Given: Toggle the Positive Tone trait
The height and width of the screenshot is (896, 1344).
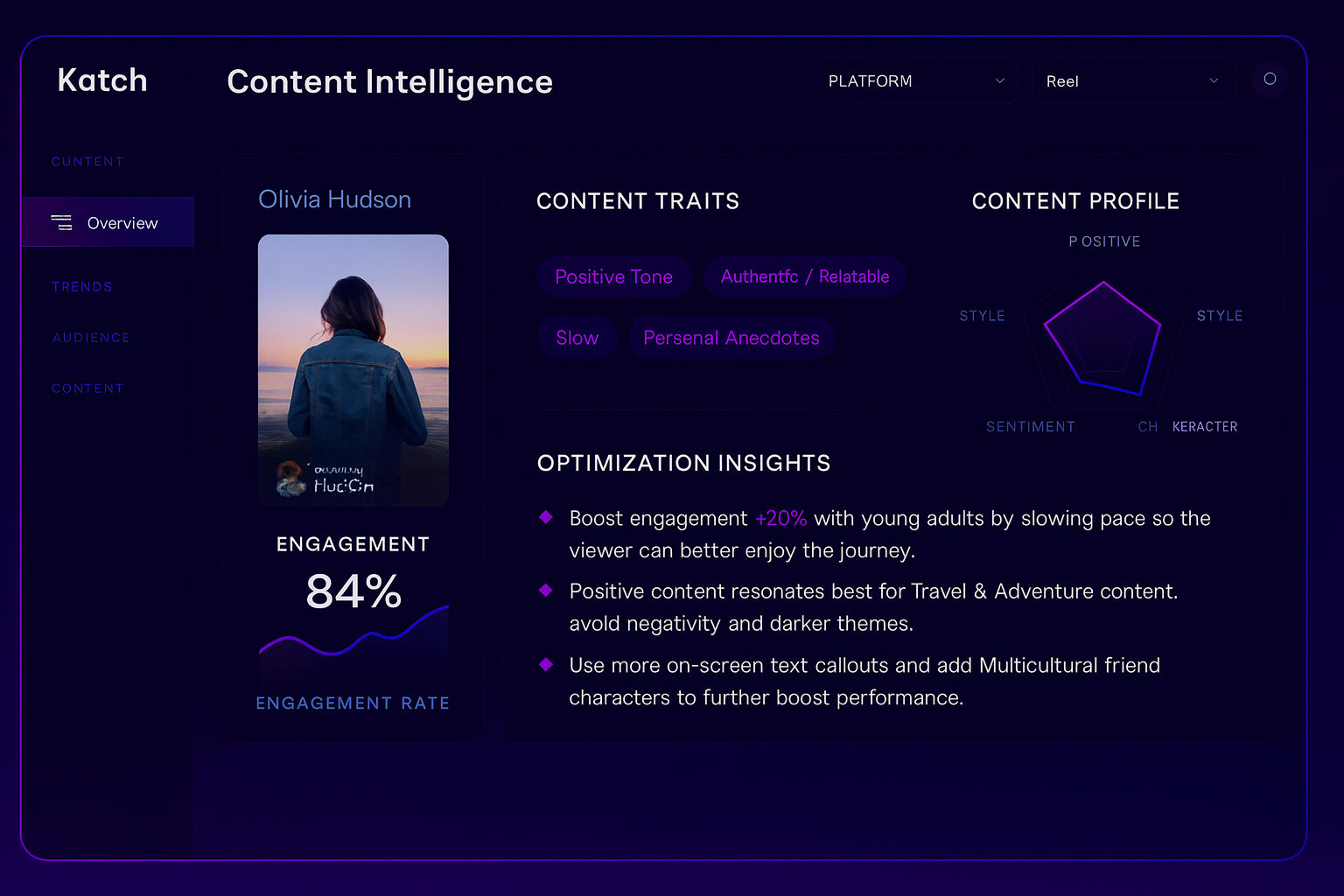Looking at the screenshot, I should tap(614, 276).
